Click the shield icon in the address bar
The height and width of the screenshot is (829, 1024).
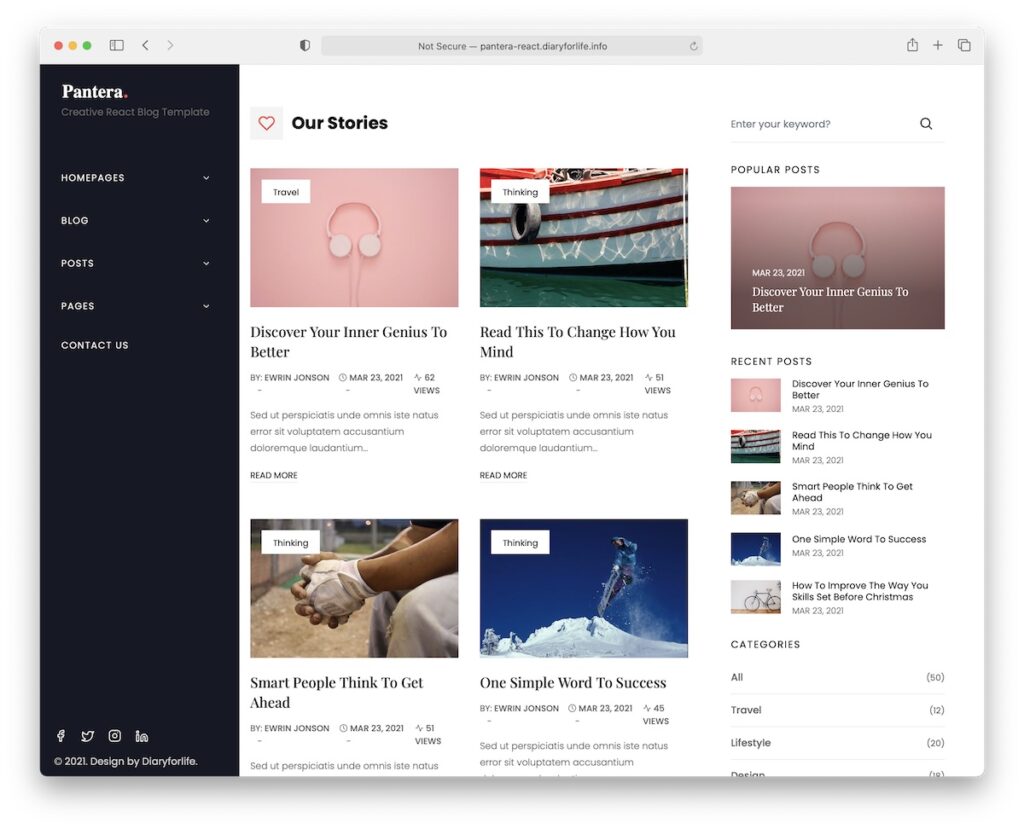(305, 45)
